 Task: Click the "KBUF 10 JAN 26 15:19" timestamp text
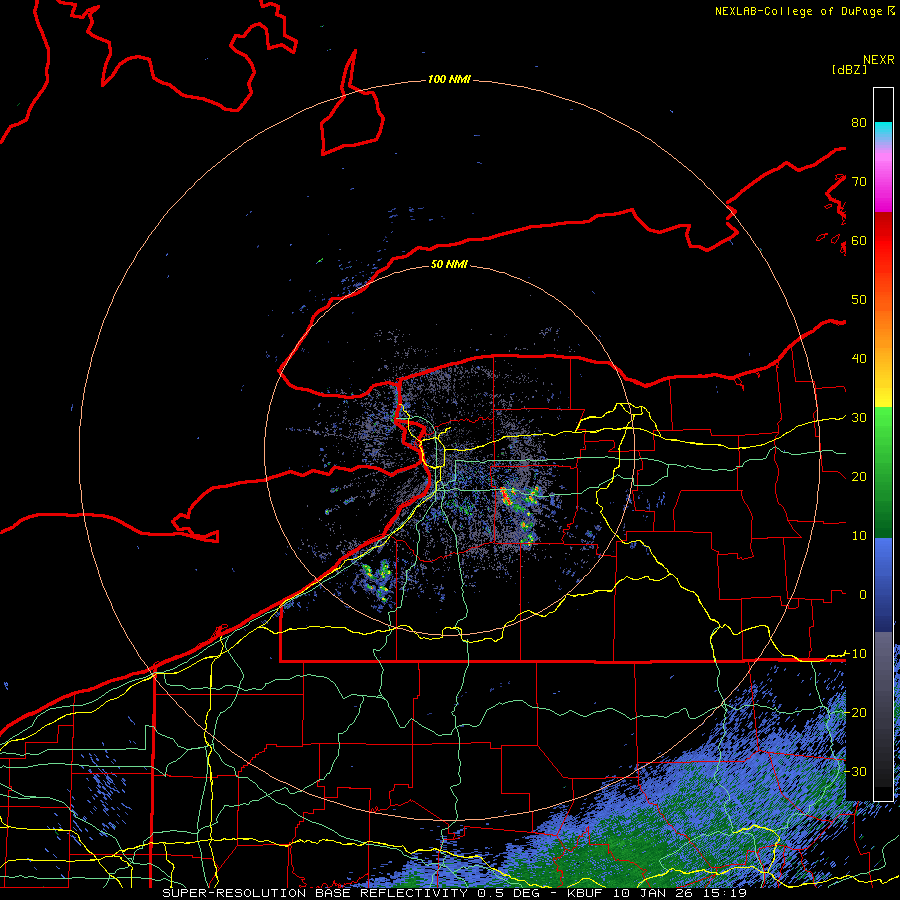click(x=657, y=893)
